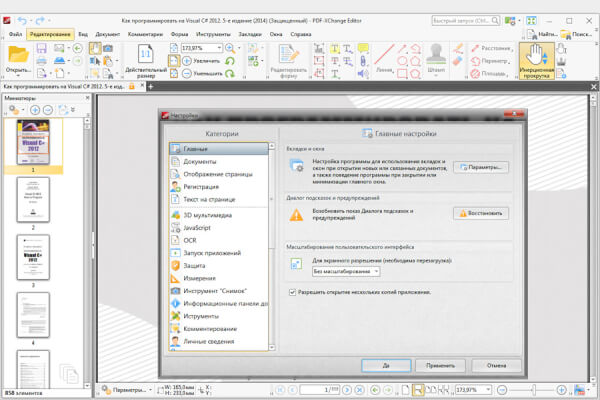Select page 2 thumbnail
Image resolution: width=600 pixels, height=400 pixels.
coord(33,200)
